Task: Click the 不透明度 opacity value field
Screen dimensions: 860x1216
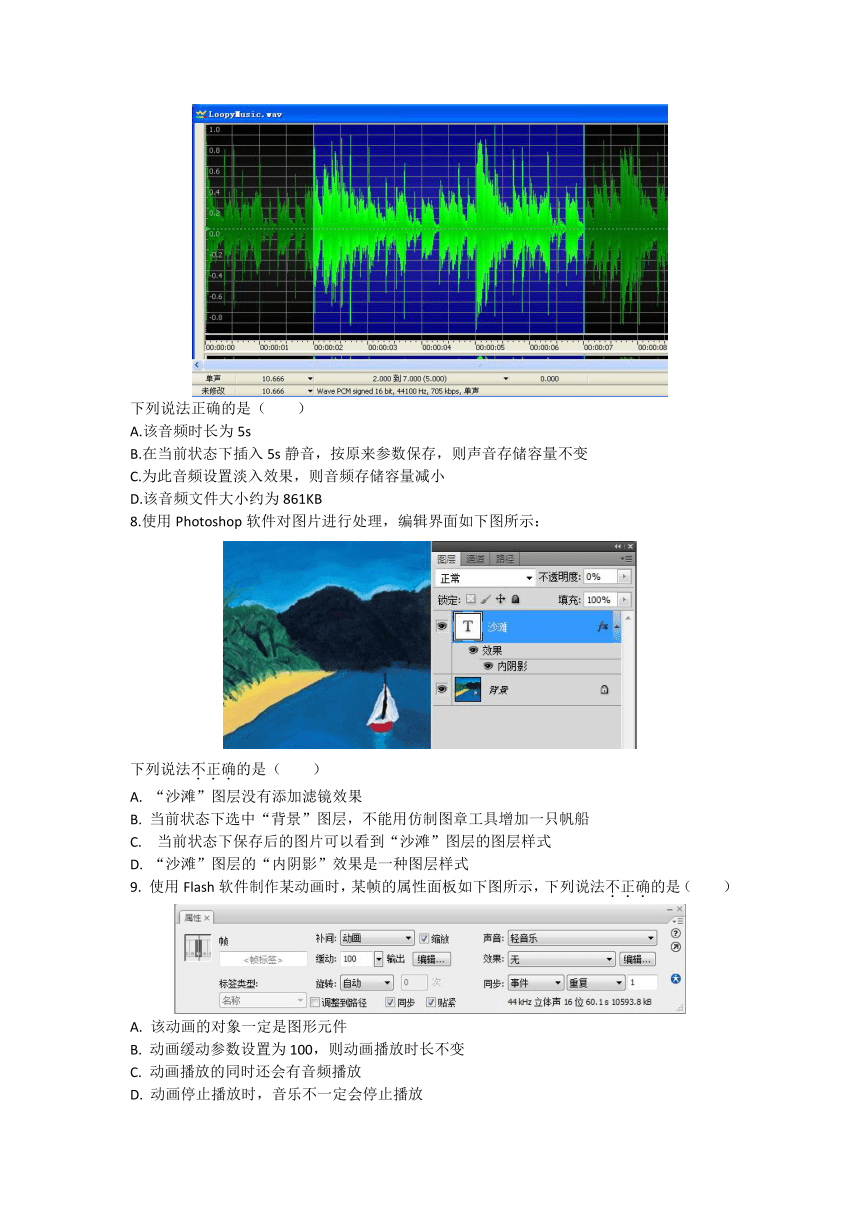Action: click(600, 577)
